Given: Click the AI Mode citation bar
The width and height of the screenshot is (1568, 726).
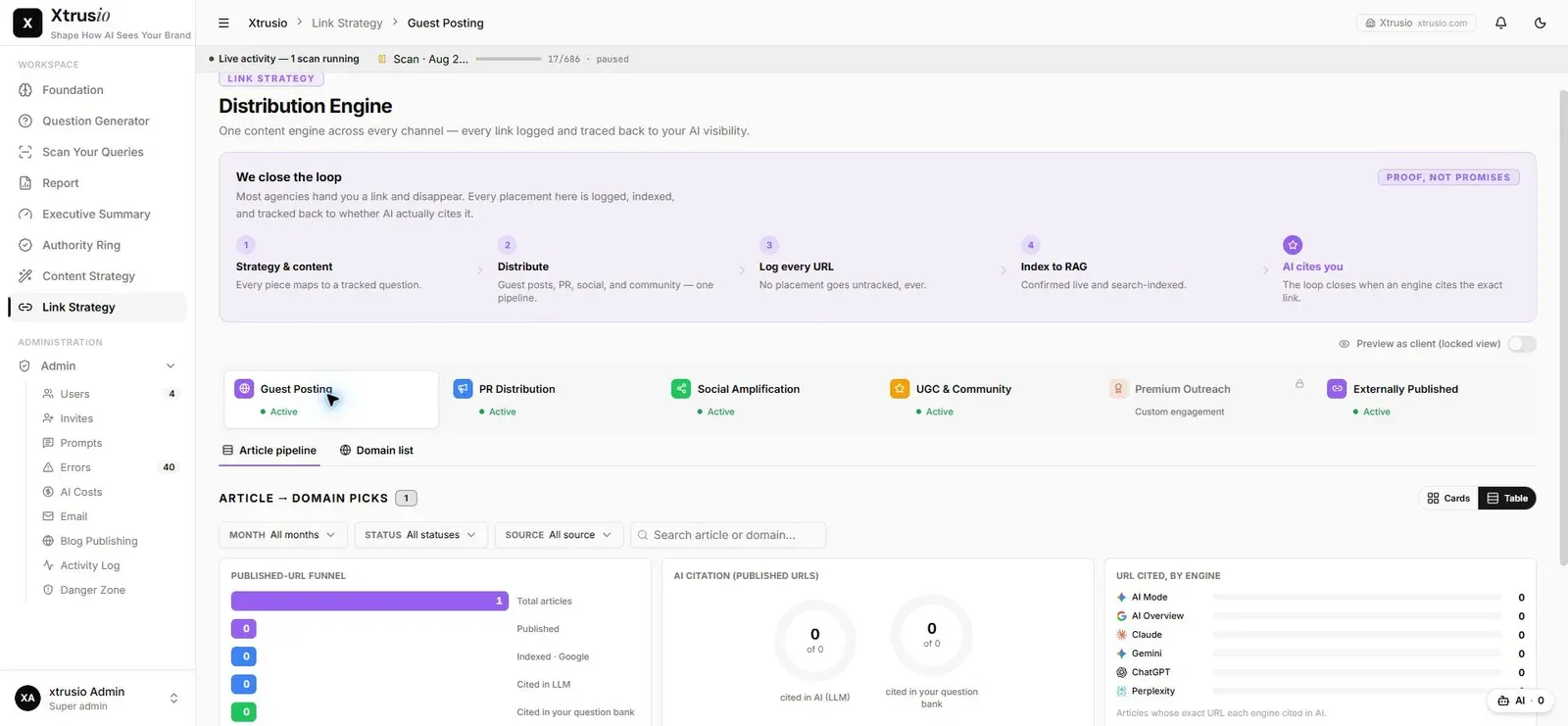Looking at the screenshot, I should pyautogui.click(x=1357, y=597).
